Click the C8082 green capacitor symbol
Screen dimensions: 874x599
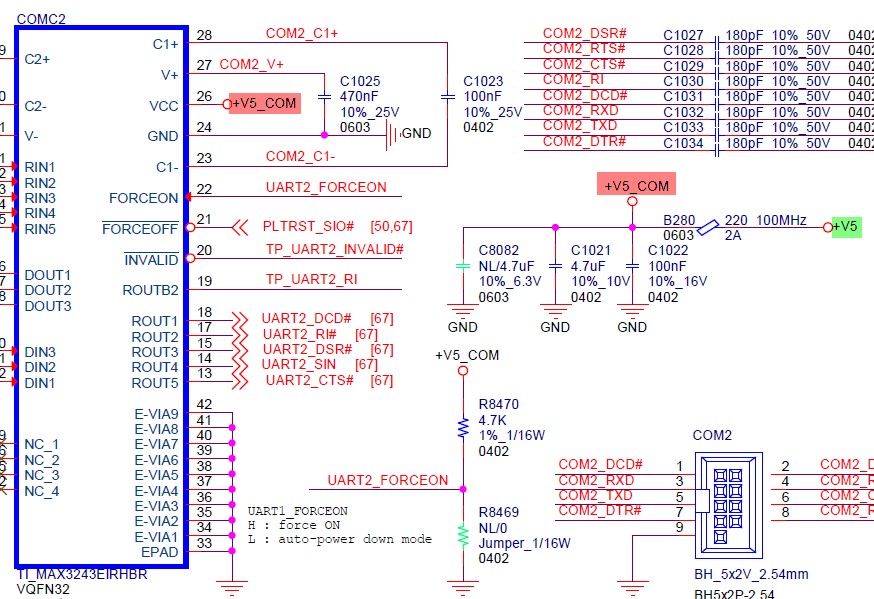(463, 266)
